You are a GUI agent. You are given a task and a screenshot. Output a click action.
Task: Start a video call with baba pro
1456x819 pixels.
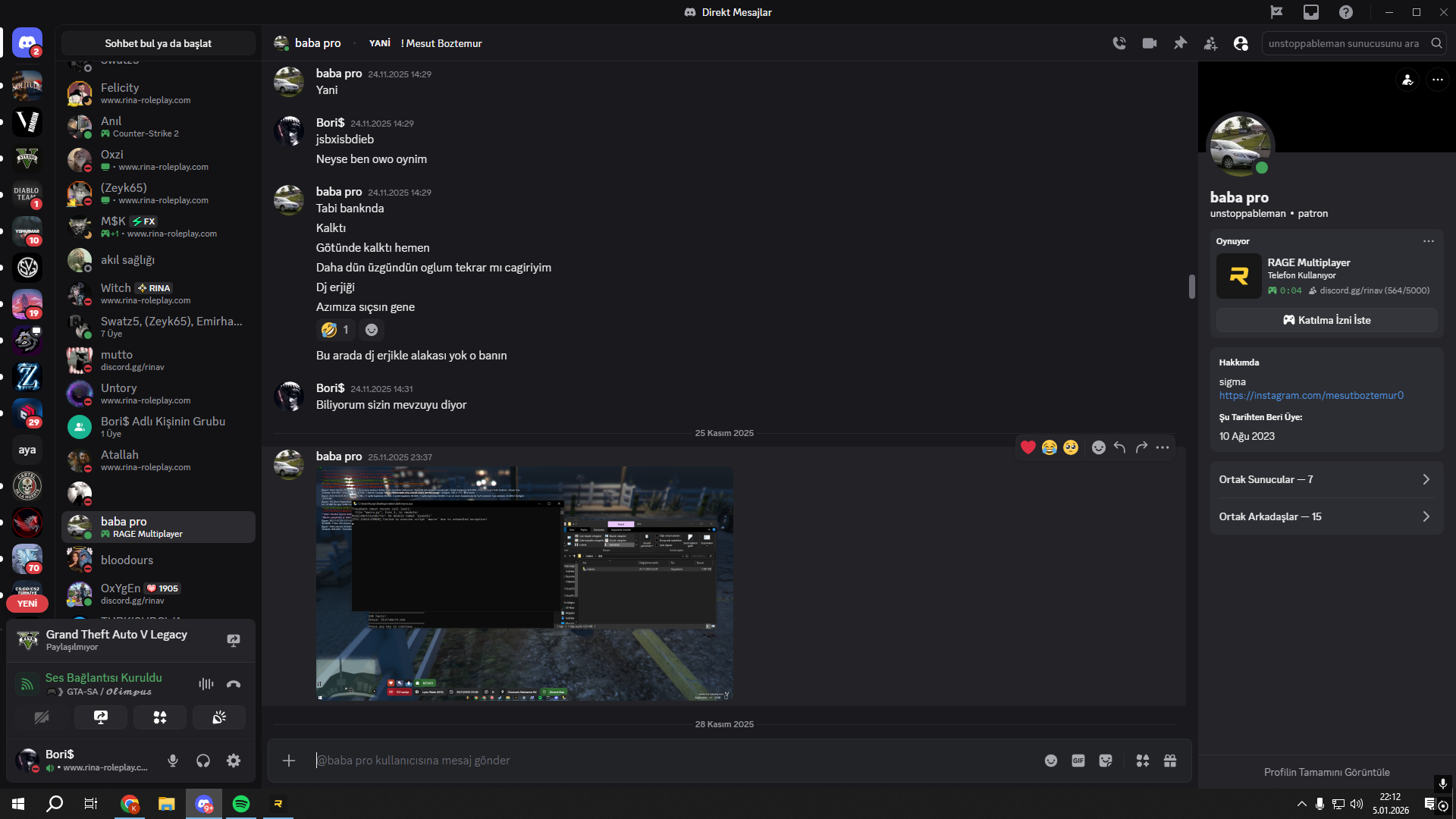click(x=1150, y=43)
